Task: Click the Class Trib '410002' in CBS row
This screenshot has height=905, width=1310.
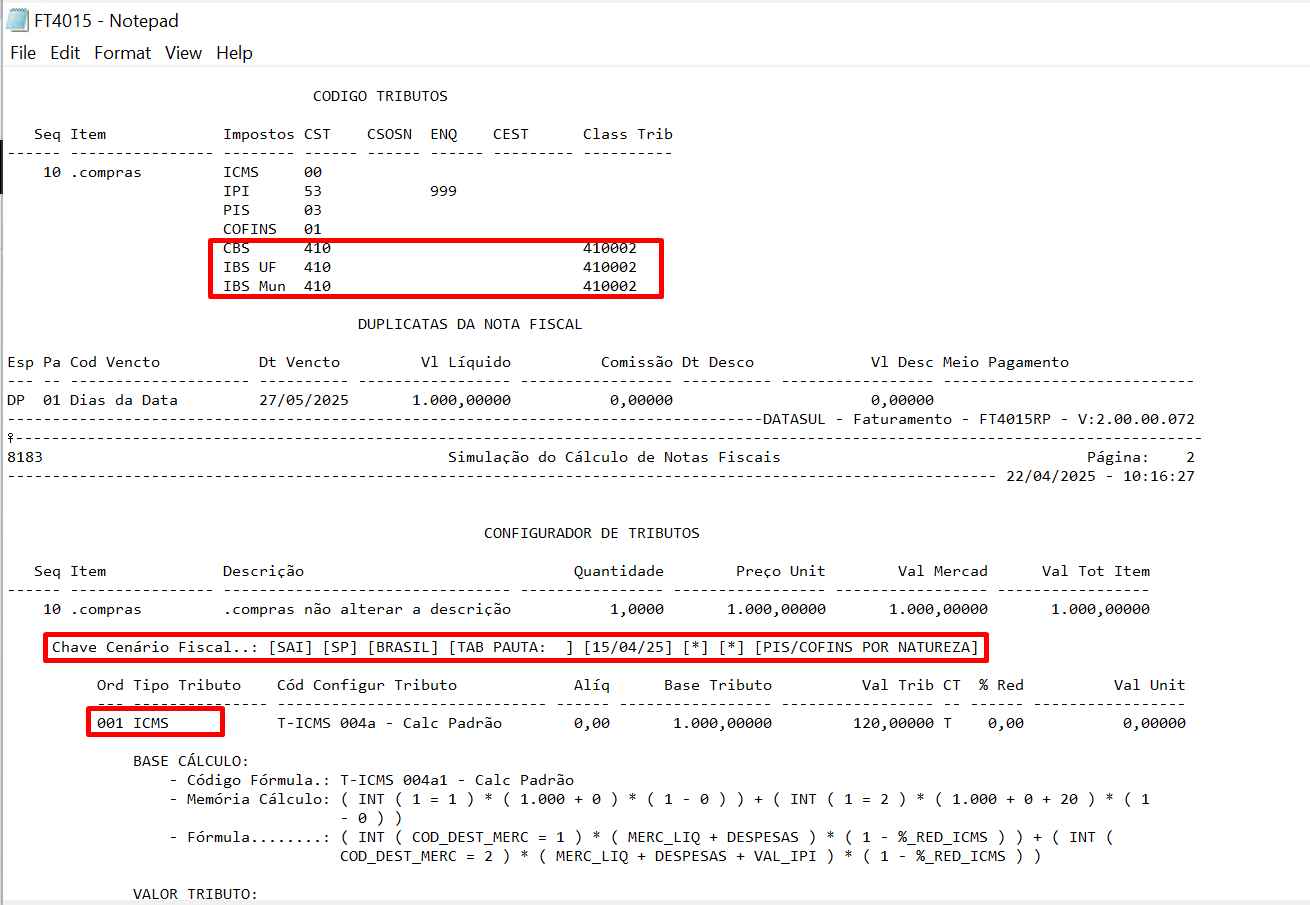Action: [x=610, y=248]
